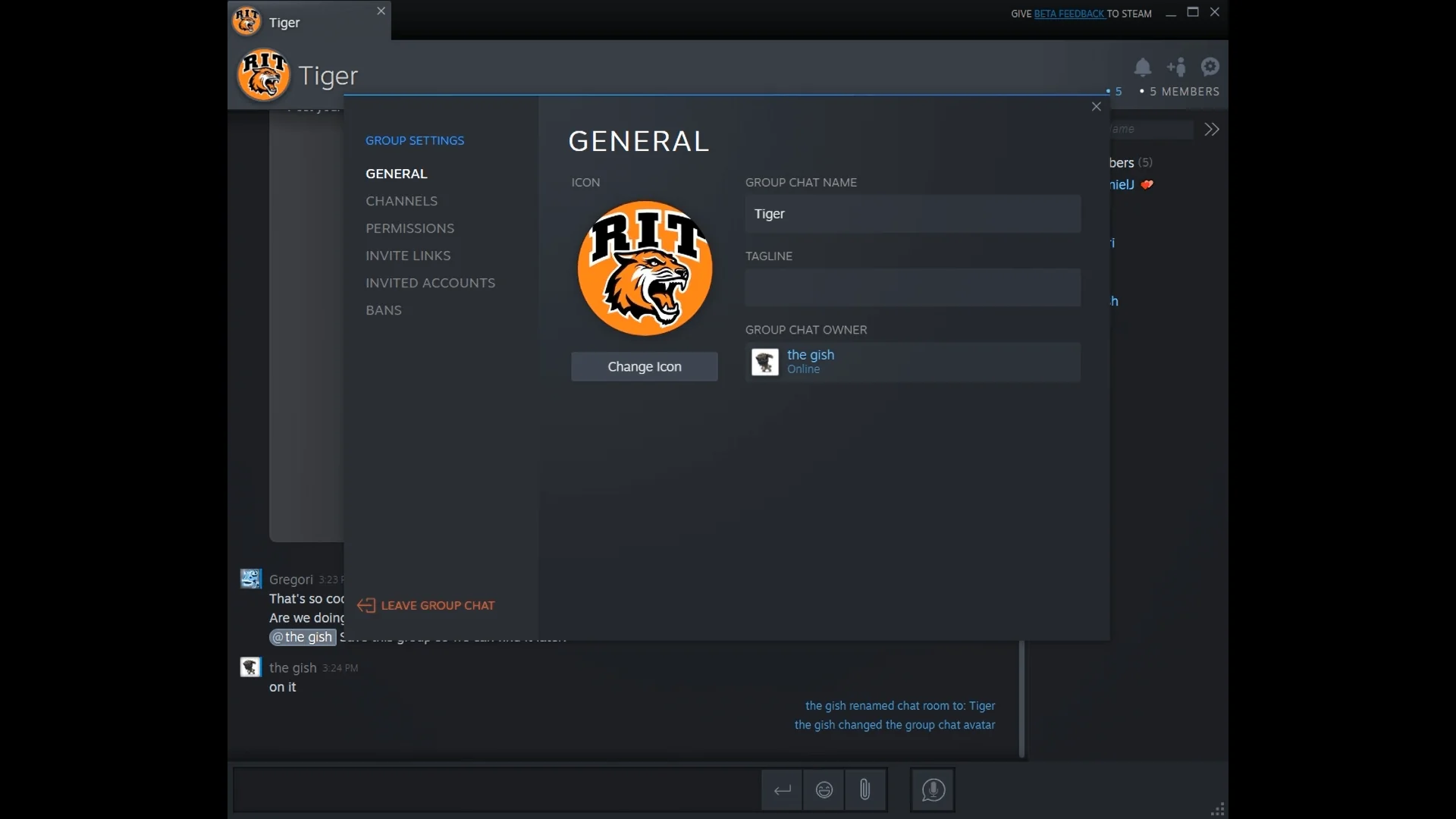Click the @the gish mention tag
This screenshot has width=1456, height=819.
(x=303, y=637)
